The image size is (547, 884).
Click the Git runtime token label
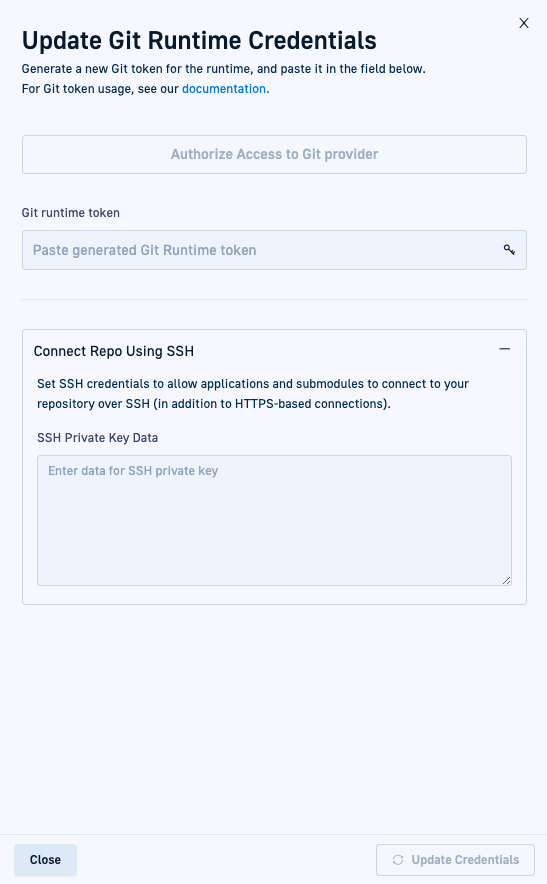pos(70,213)
